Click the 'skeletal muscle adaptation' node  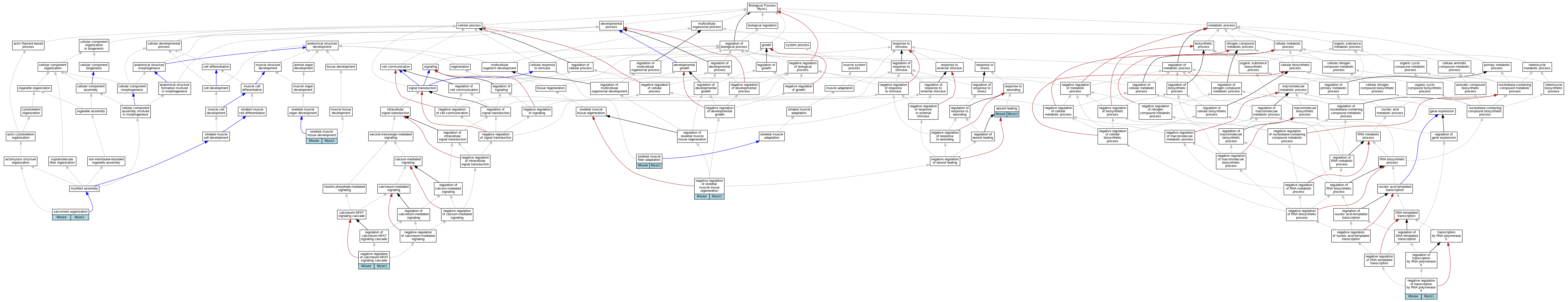[772, 136]
